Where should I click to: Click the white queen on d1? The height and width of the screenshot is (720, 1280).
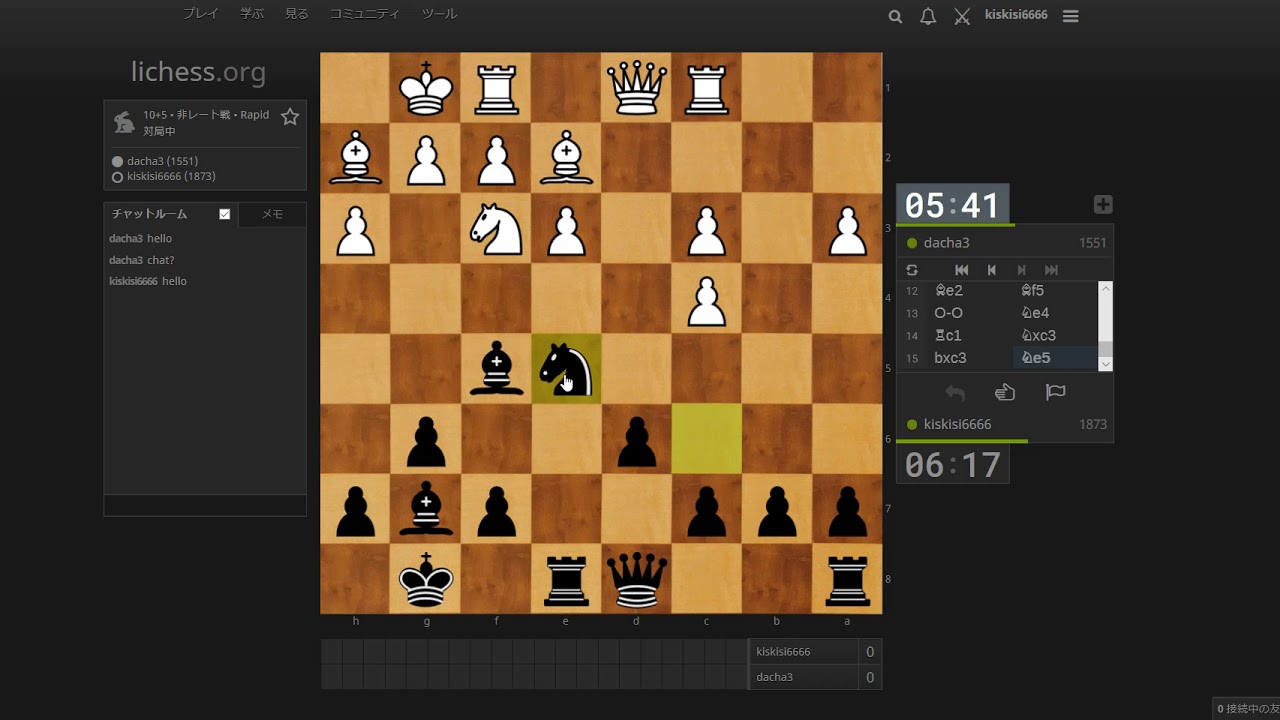pyautogui.click(x=636, y=87)
